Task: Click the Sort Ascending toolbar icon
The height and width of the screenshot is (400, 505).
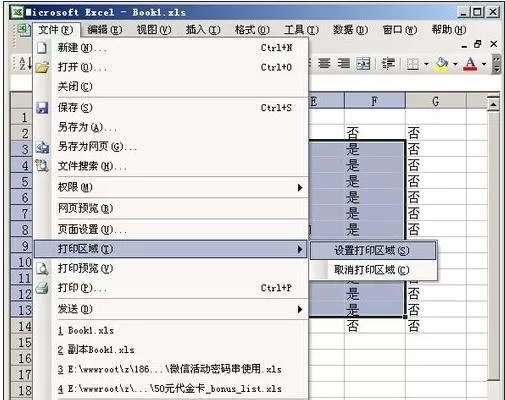Action: [25, 63]
